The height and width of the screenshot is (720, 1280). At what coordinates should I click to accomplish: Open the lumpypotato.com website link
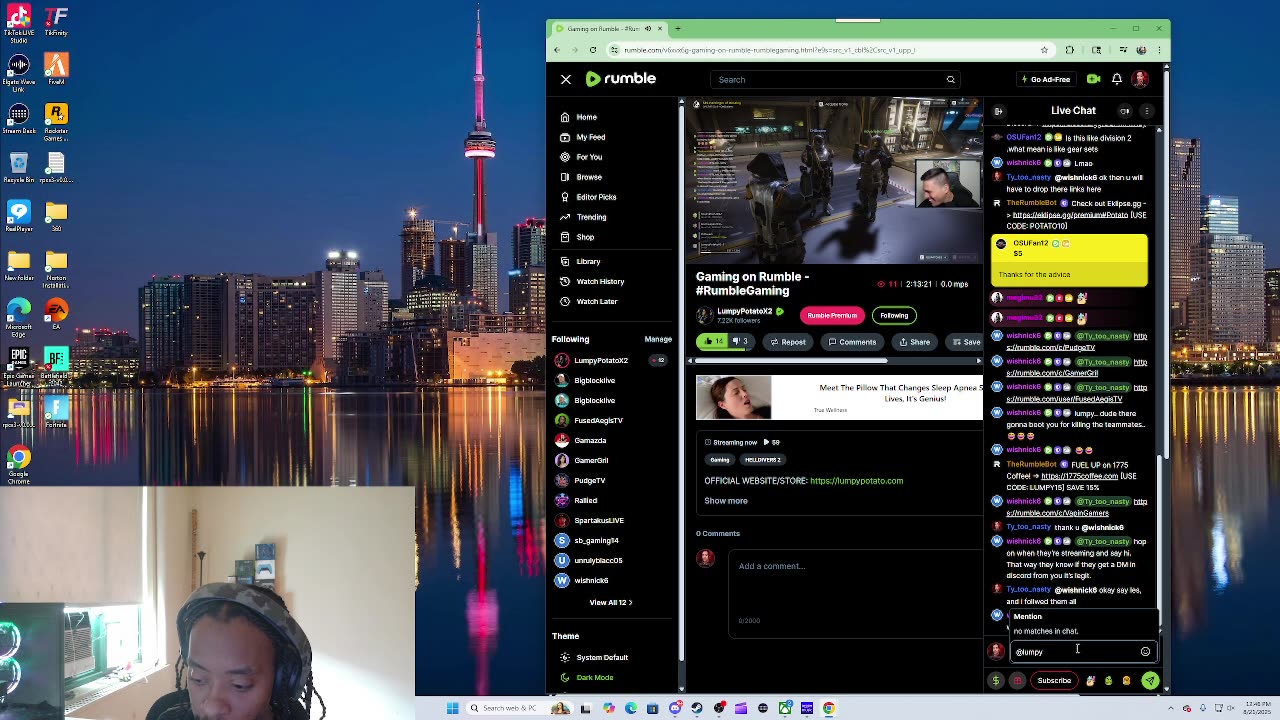pyautogui.click(x=856, y=481)
